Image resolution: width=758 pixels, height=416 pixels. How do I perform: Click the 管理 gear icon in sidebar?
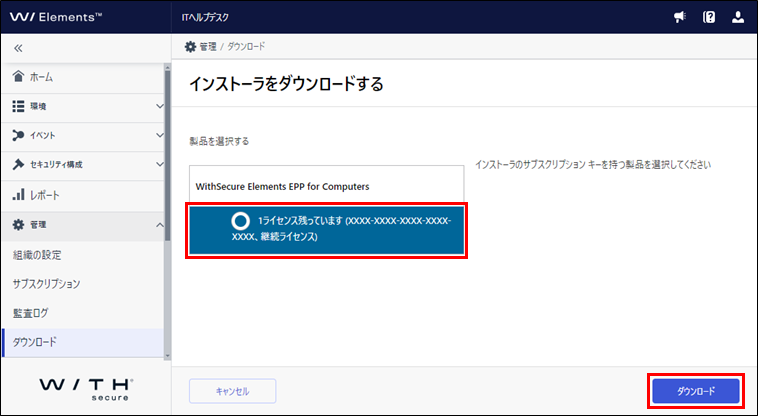[18, 225]
